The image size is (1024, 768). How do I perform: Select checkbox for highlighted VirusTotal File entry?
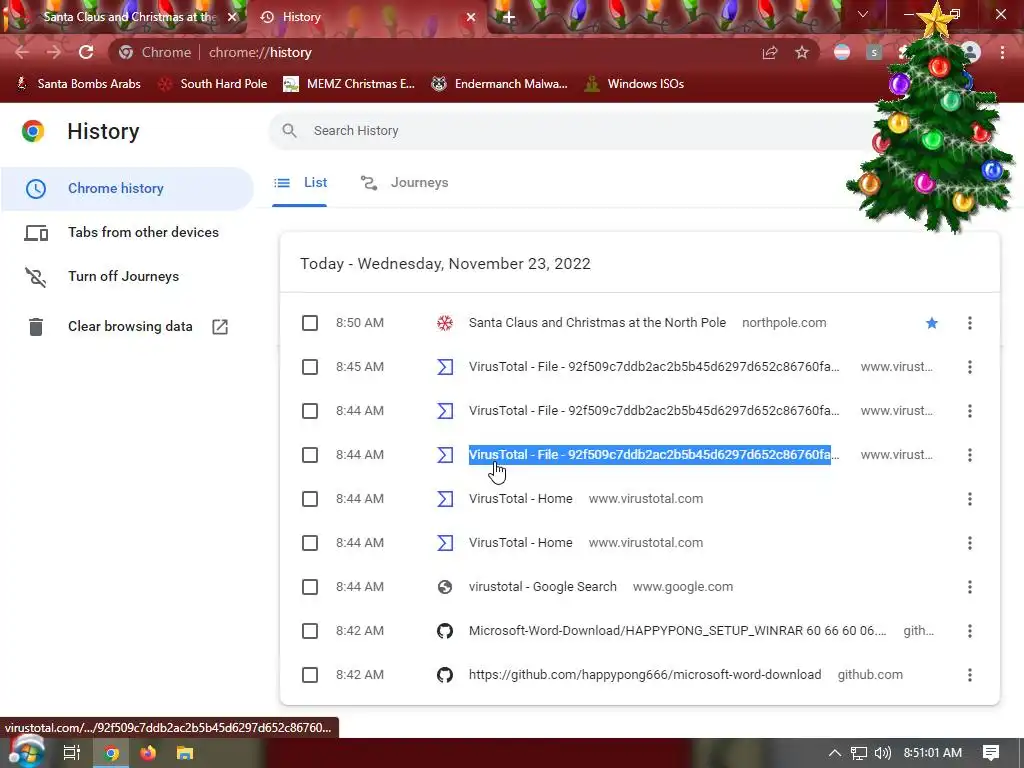tap(310, 455)
